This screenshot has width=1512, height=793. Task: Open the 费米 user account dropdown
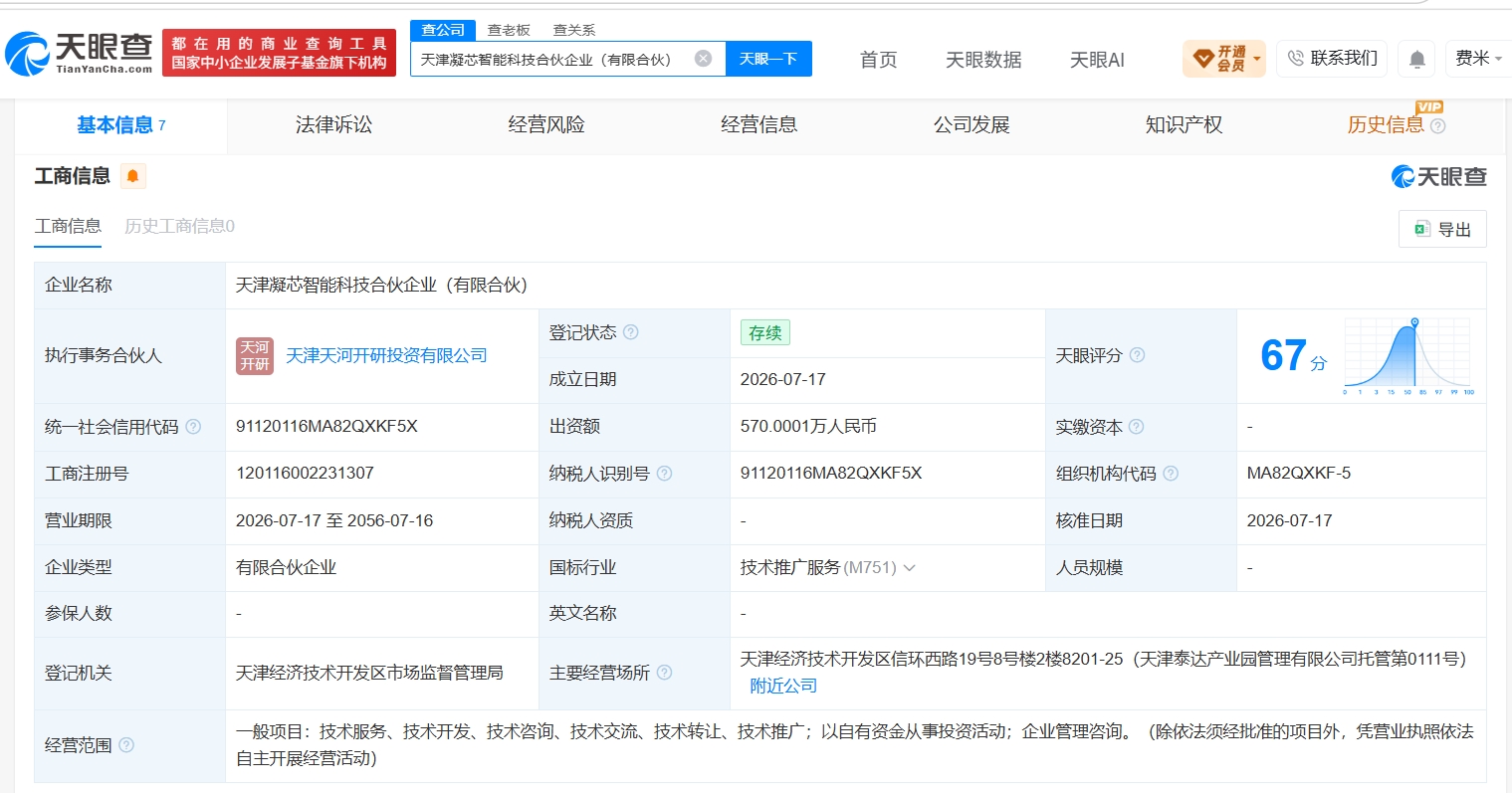coord(1477,59)
